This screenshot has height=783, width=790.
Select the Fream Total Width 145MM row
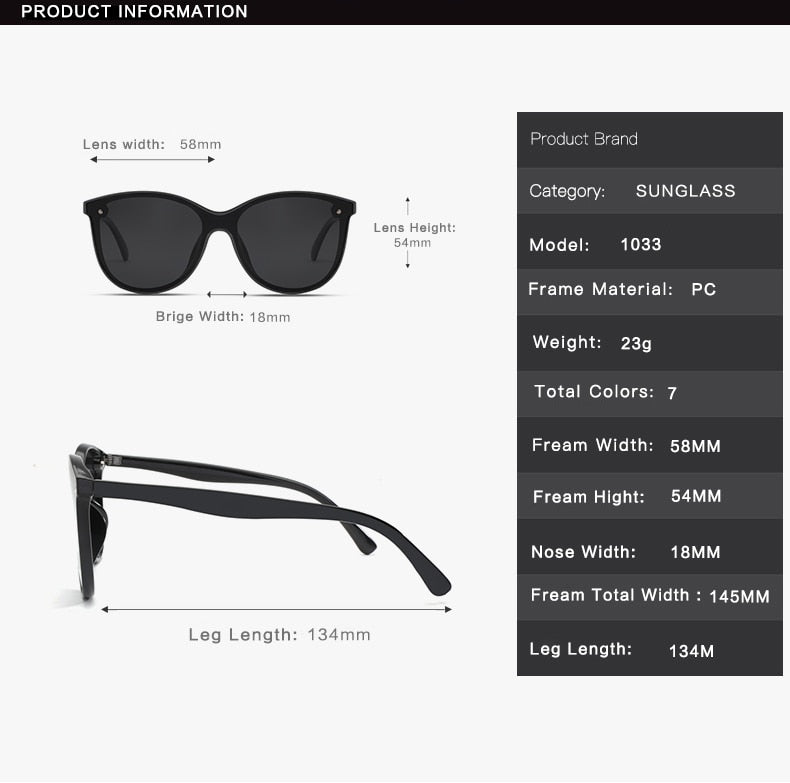(649, 597)
